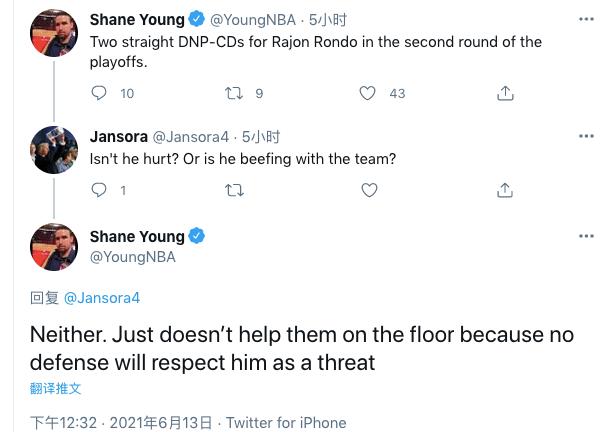
Task: Reply to Shane Young's Rondo tweet
Action: pyautogui.click(x=99, y=93)
